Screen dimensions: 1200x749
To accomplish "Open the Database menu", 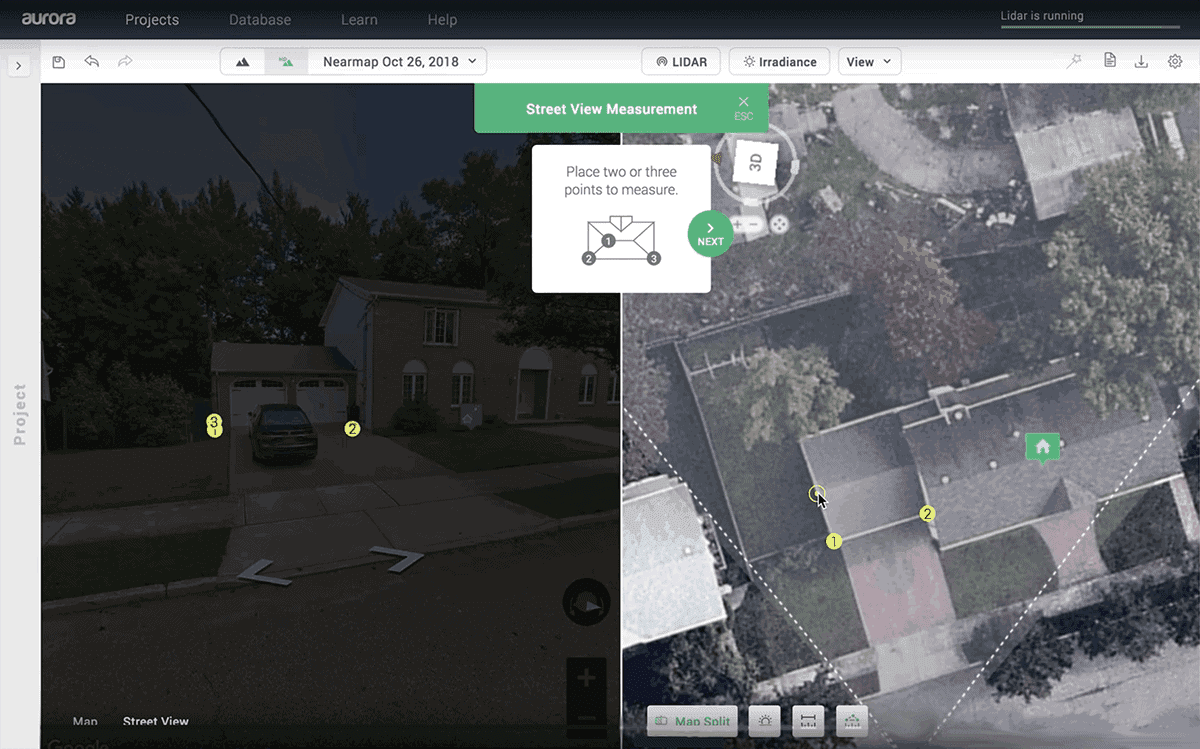I will (260, 20).
